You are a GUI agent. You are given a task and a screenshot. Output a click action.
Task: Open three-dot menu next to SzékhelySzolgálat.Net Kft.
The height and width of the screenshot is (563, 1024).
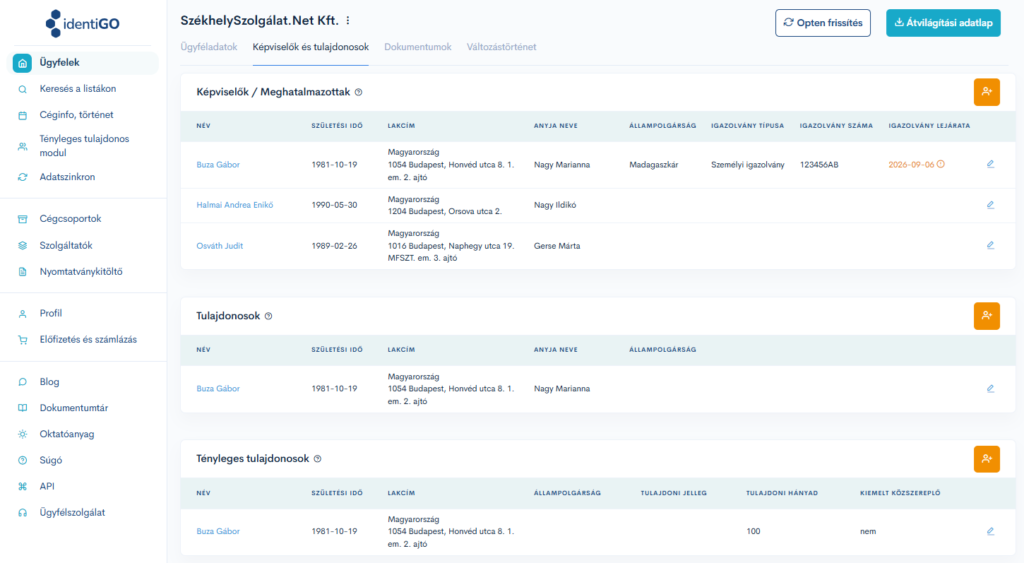coord(348,21)
